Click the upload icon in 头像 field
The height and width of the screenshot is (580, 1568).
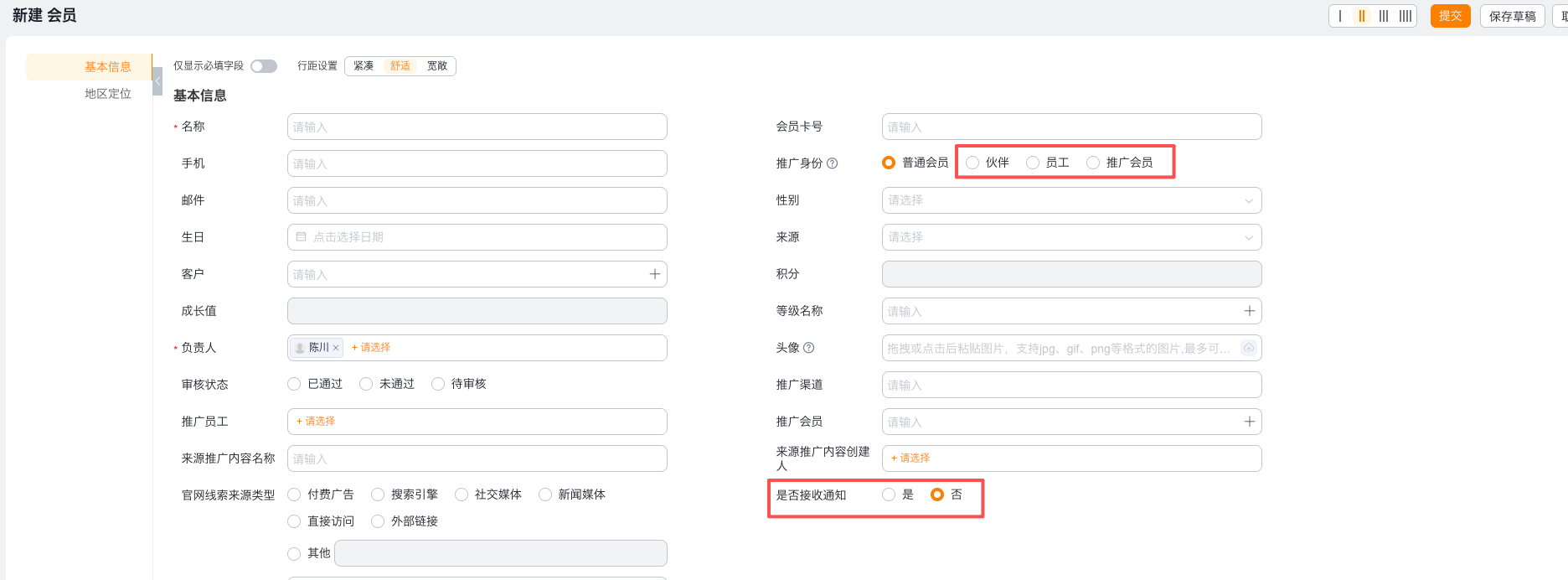[x=1248, y=348]
